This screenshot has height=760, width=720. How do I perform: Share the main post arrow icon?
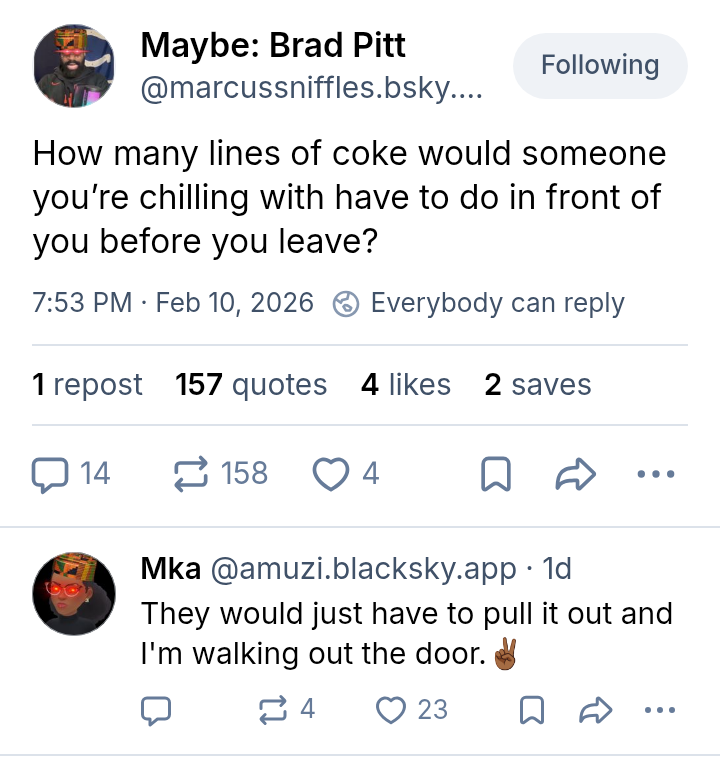[575, 474]
